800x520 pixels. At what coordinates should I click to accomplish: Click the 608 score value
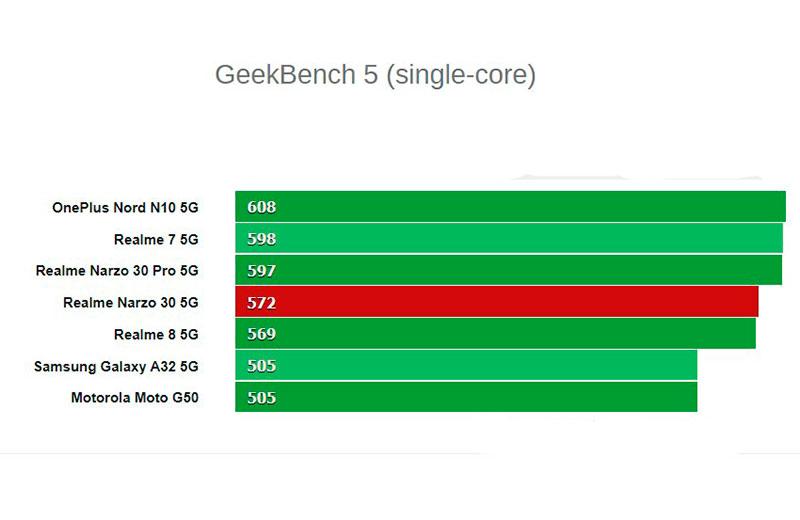(x=262, y=207)
